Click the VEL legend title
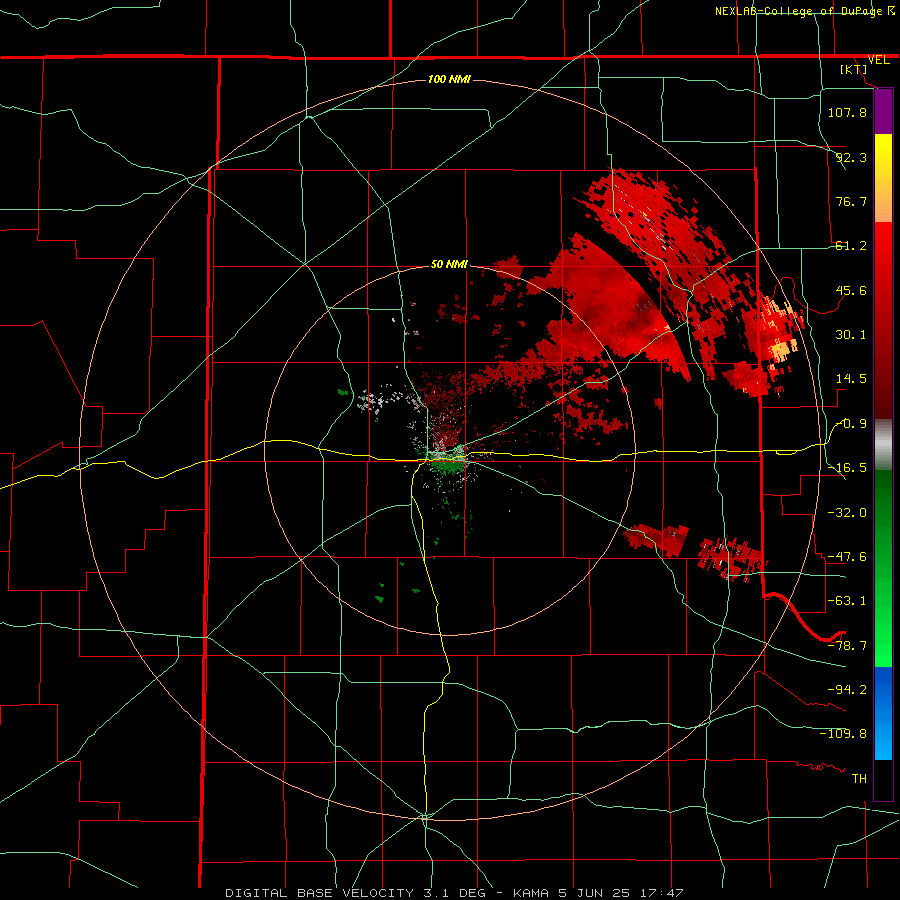Screen dimensions: 900x900 878,60
